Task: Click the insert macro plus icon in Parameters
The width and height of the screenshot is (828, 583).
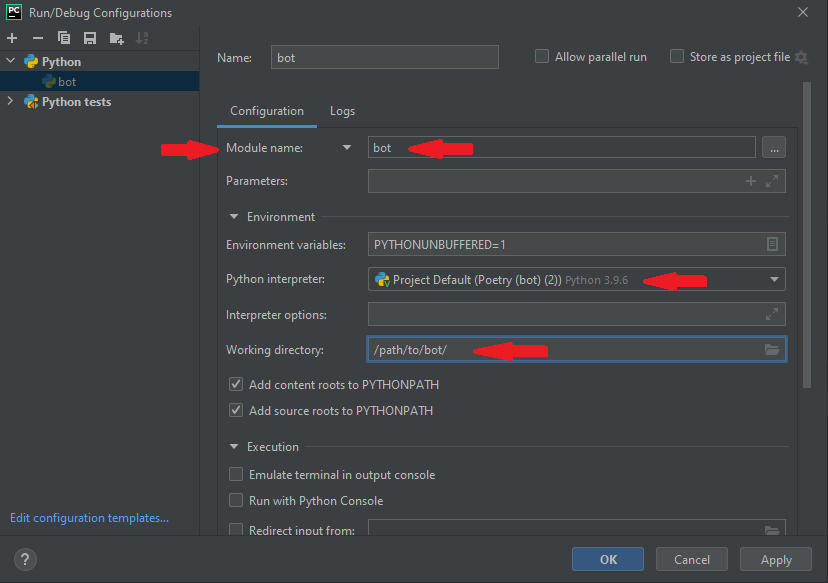Action: 751,181
